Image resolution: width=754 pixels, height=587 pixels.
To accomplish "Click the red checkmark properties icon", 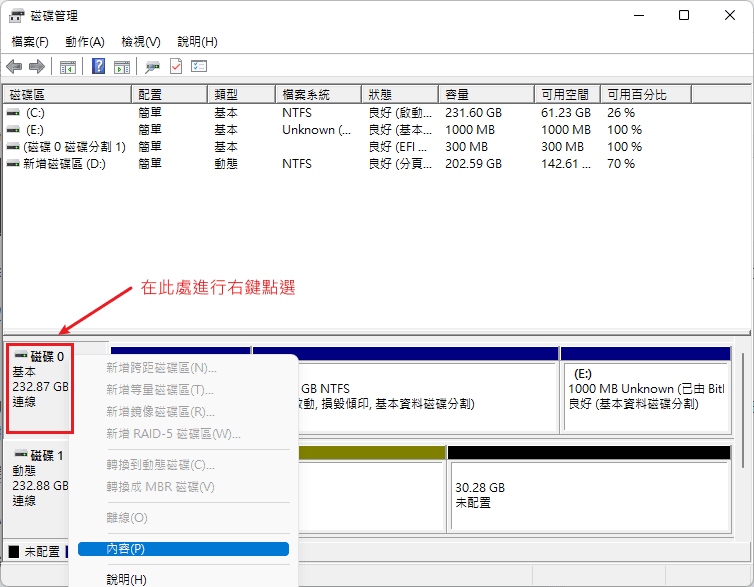I will (x=176, y=66).
